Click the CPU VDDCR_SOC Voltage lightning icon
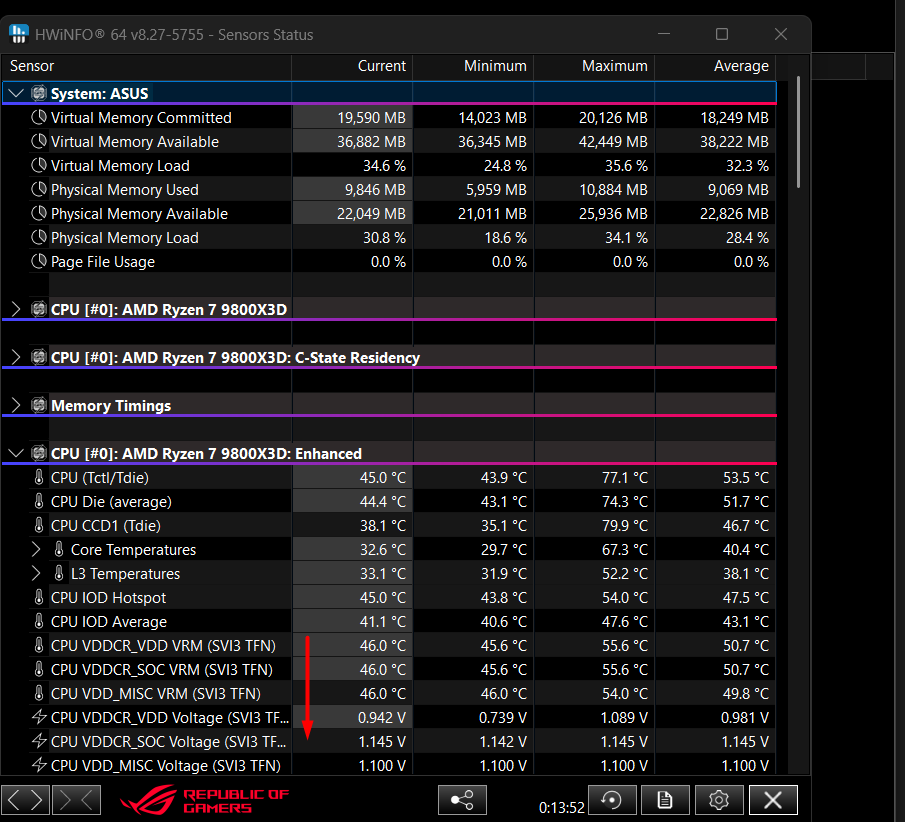The width and height of the screenshot is (905, 822). pos(39,741)
